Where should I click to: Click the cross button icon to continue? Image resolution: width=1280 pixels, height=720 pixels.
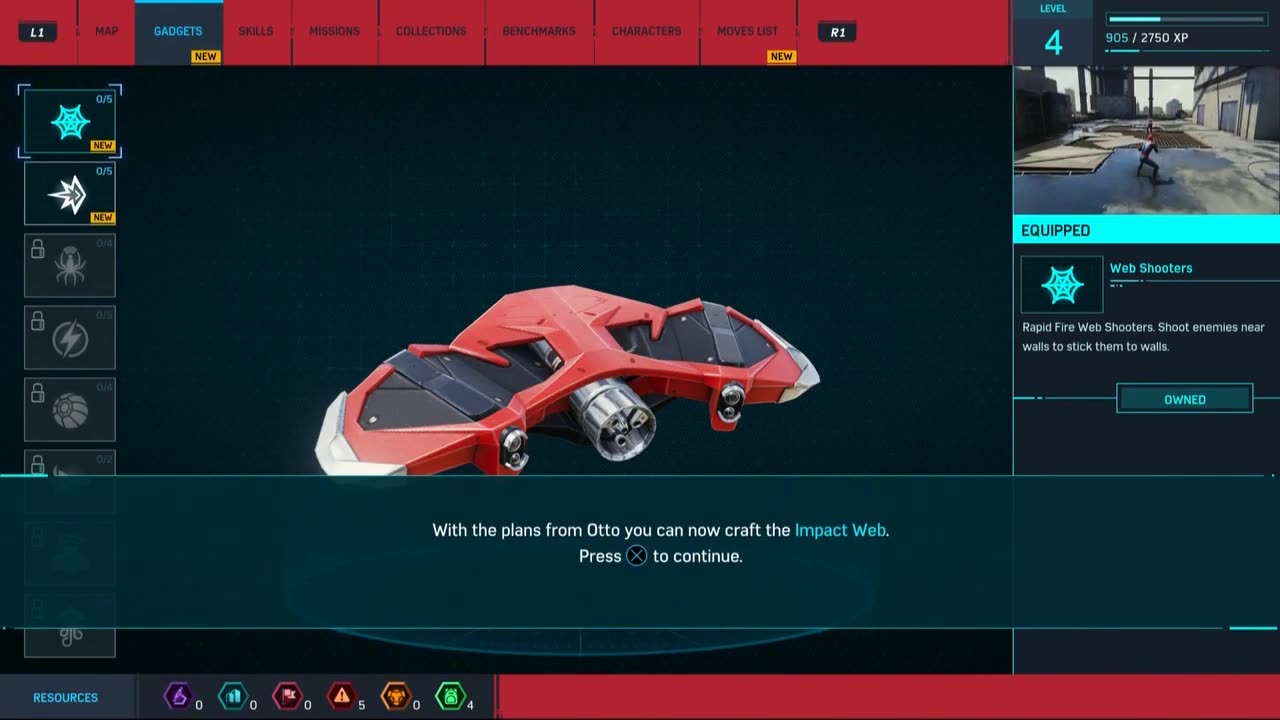(637, 556)
